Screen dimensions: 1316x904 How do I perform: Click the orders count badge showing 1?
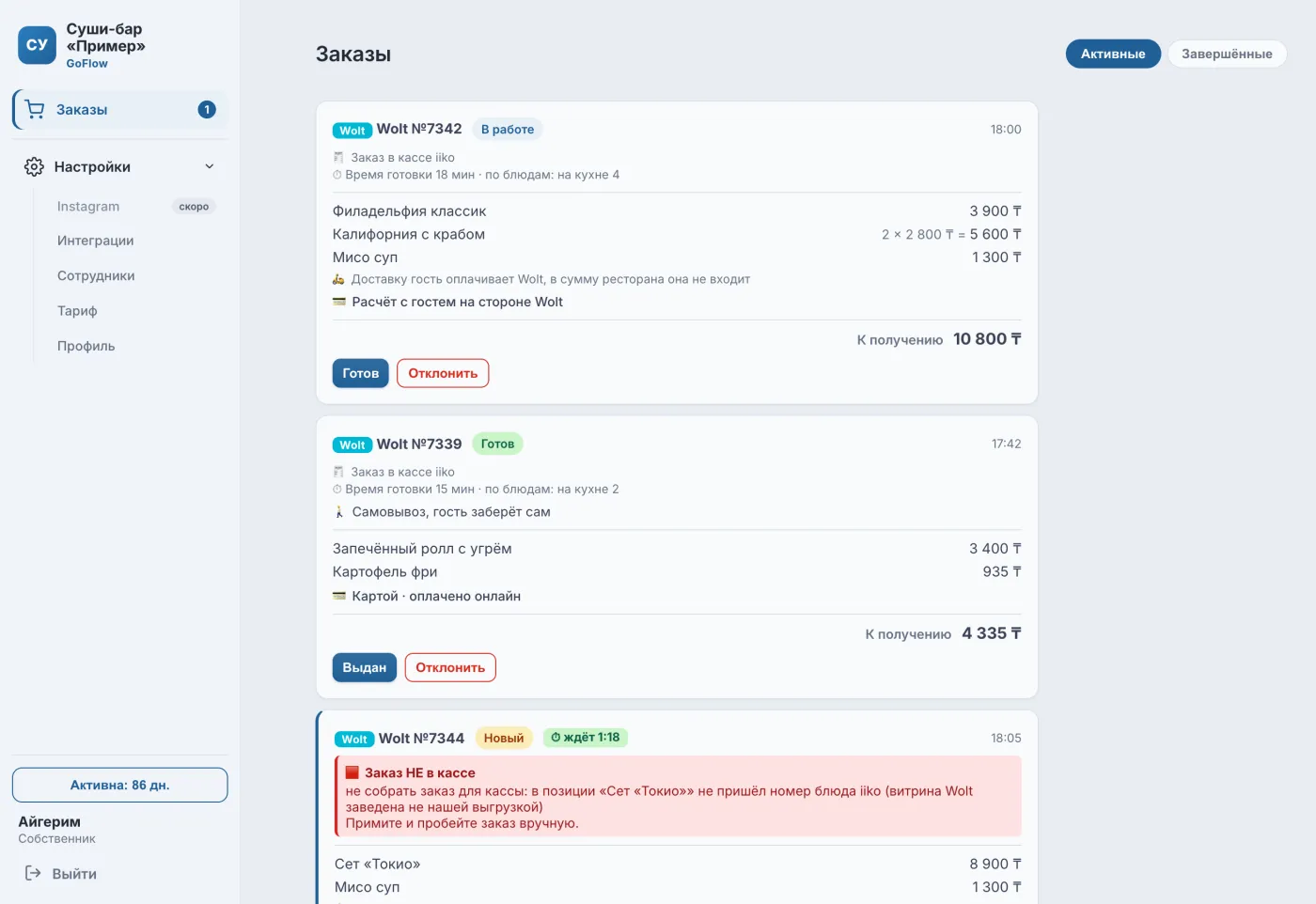point(207,110)
